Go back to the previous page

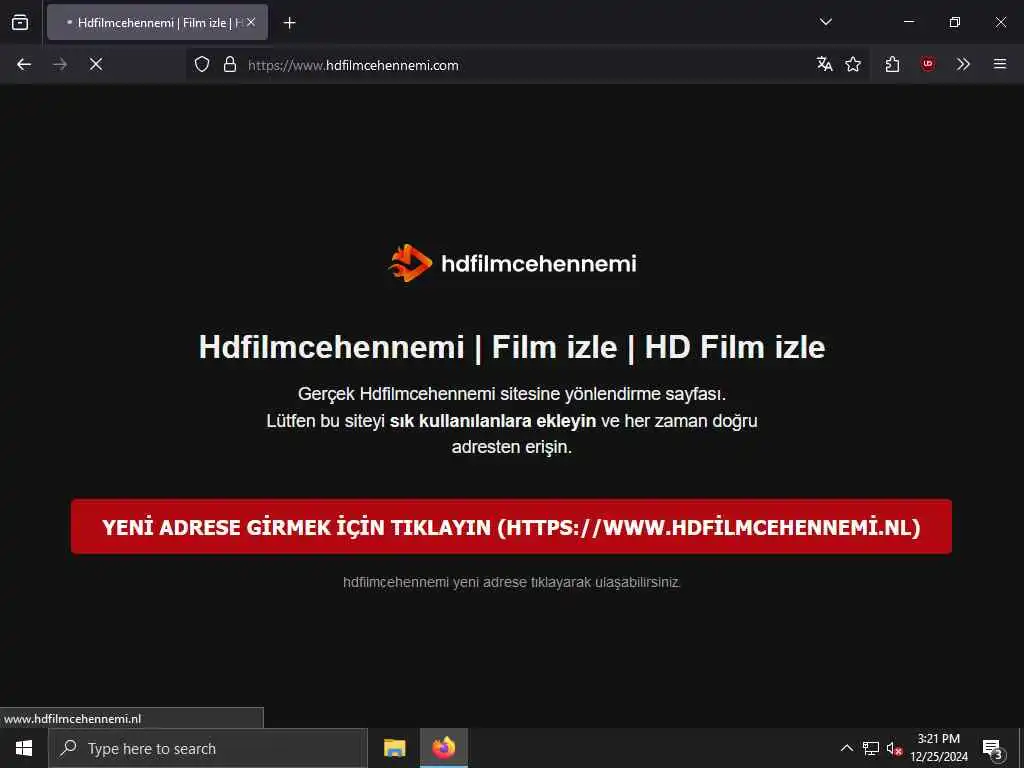pos(24,64)
